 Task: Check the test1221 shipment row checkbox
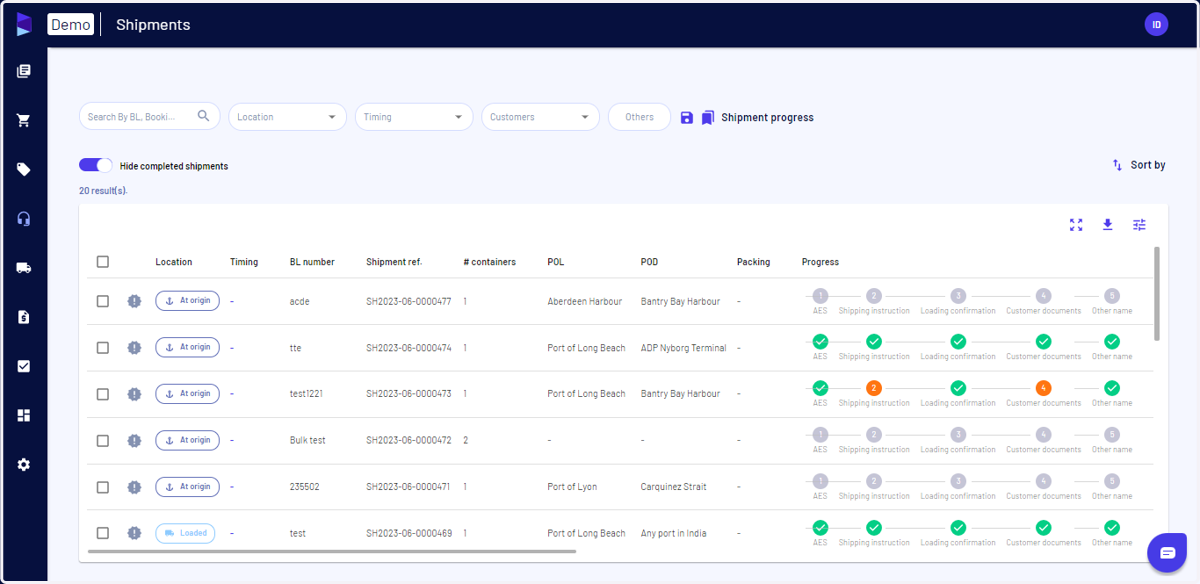(x=103, y=394)
